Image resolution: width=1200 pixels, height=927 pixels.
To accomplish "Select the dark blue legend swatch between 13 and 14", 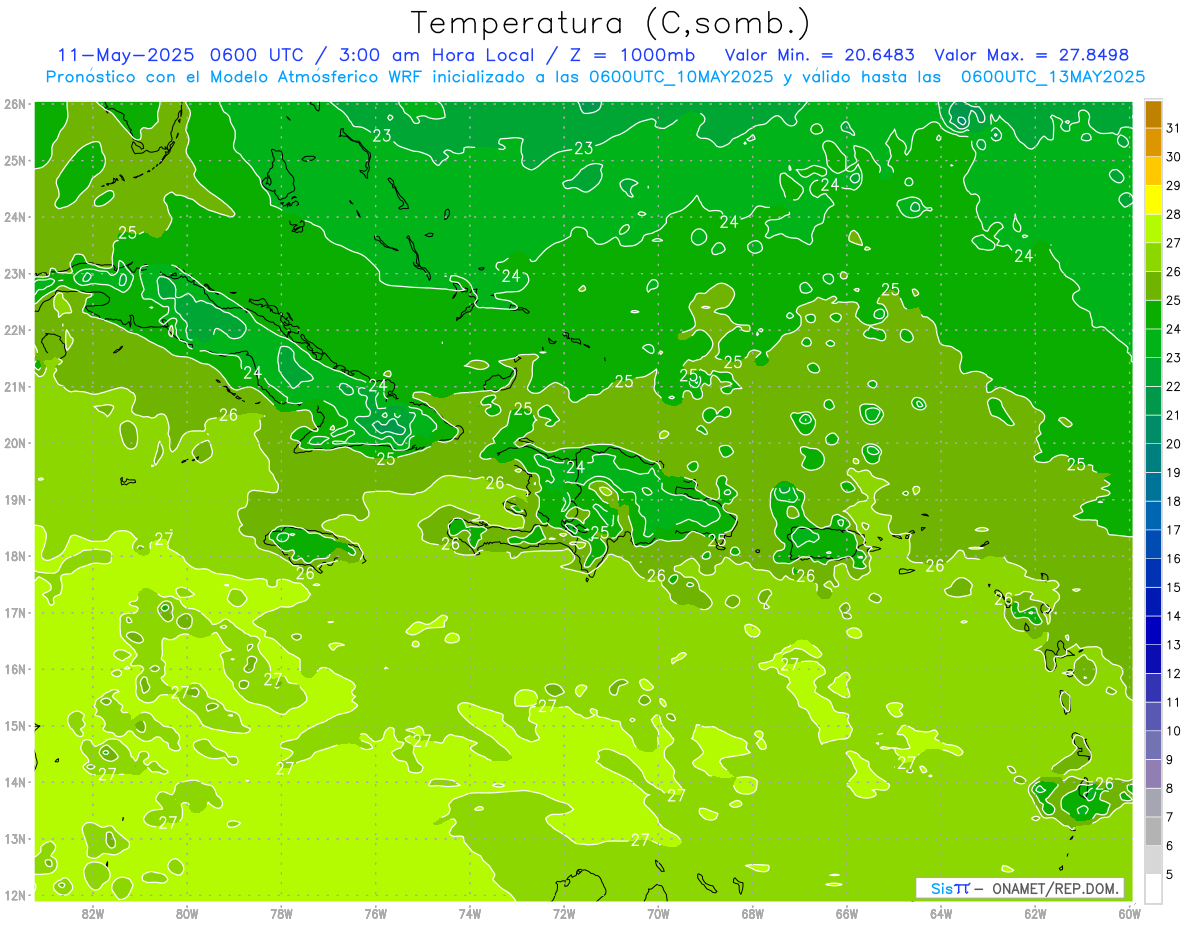I will tap(1153, 630).
